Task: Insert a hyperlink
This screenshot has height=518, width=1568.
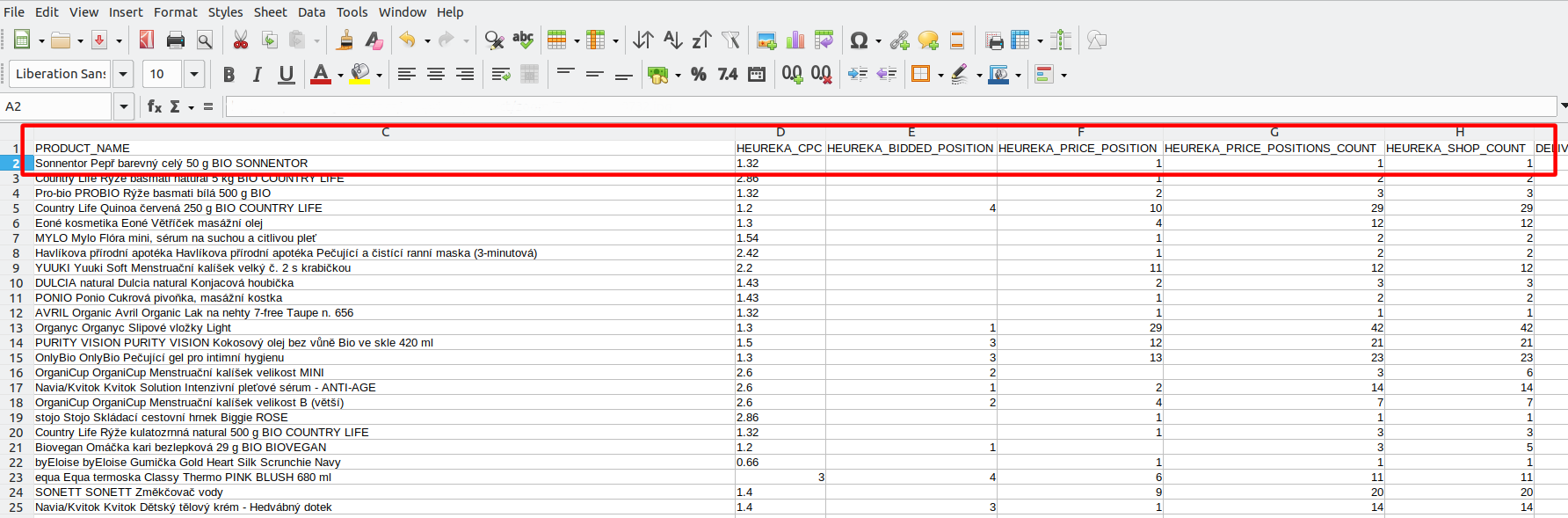Action: (x=899, y=40)
